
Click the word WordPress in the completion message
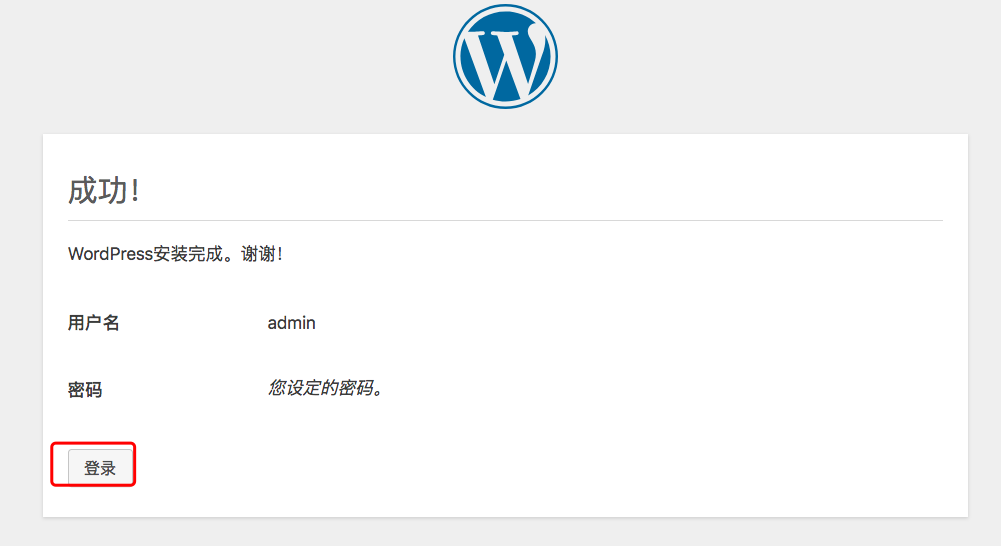[110, 254]
